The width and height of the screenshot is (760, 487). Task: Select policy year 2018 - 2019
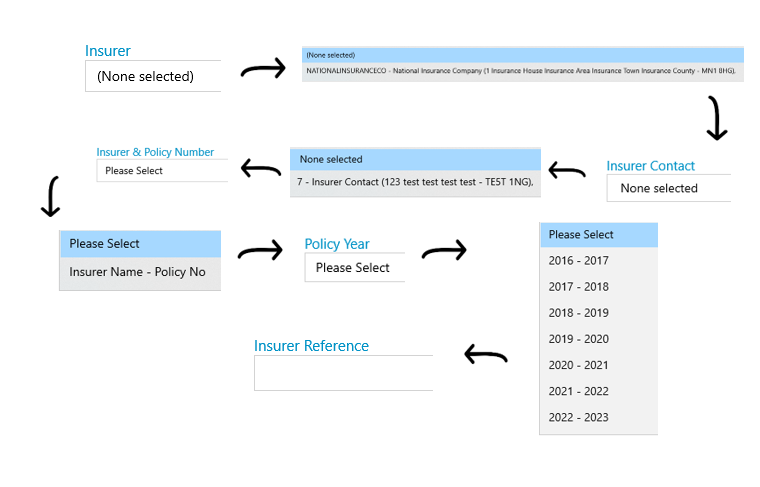click(x=599, y=313)
